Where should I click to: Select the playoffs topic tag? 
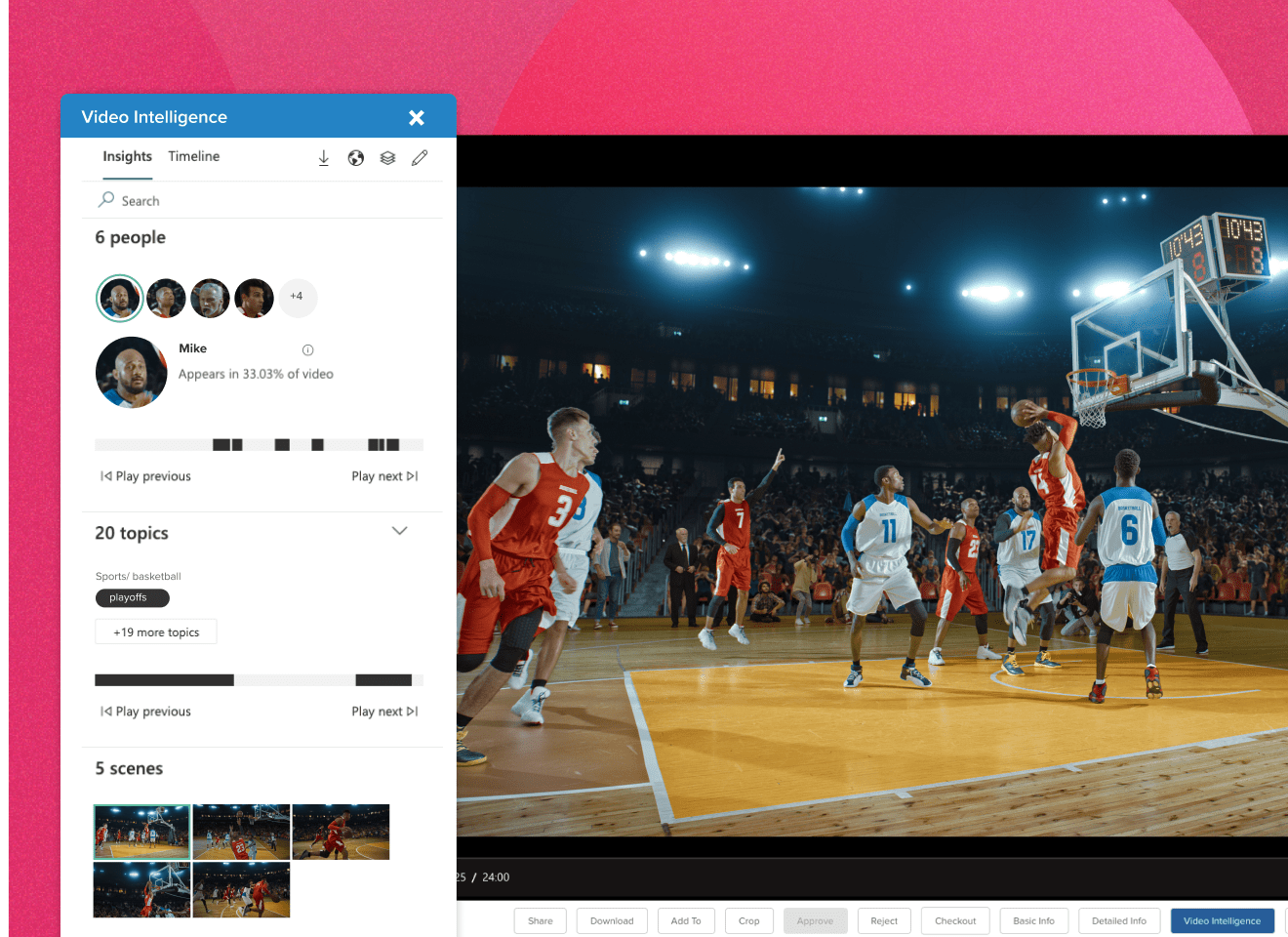(x=132, y=597)
